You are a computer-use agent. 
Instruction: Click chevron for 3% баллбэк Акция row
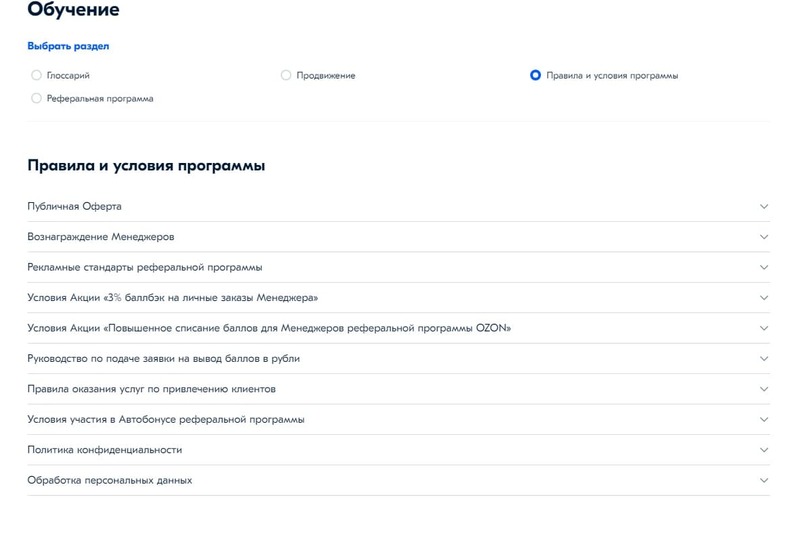coord(764,298)
